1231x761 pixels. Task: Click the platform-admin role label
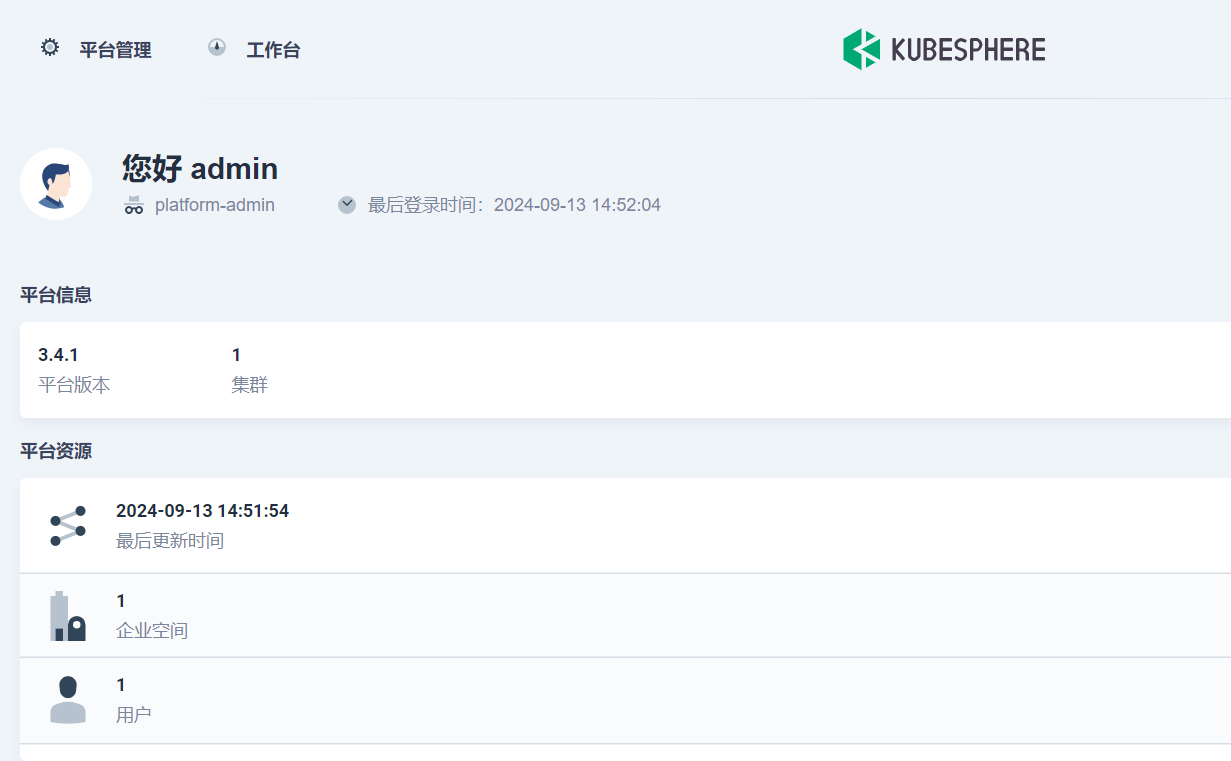tap(215, 205)
